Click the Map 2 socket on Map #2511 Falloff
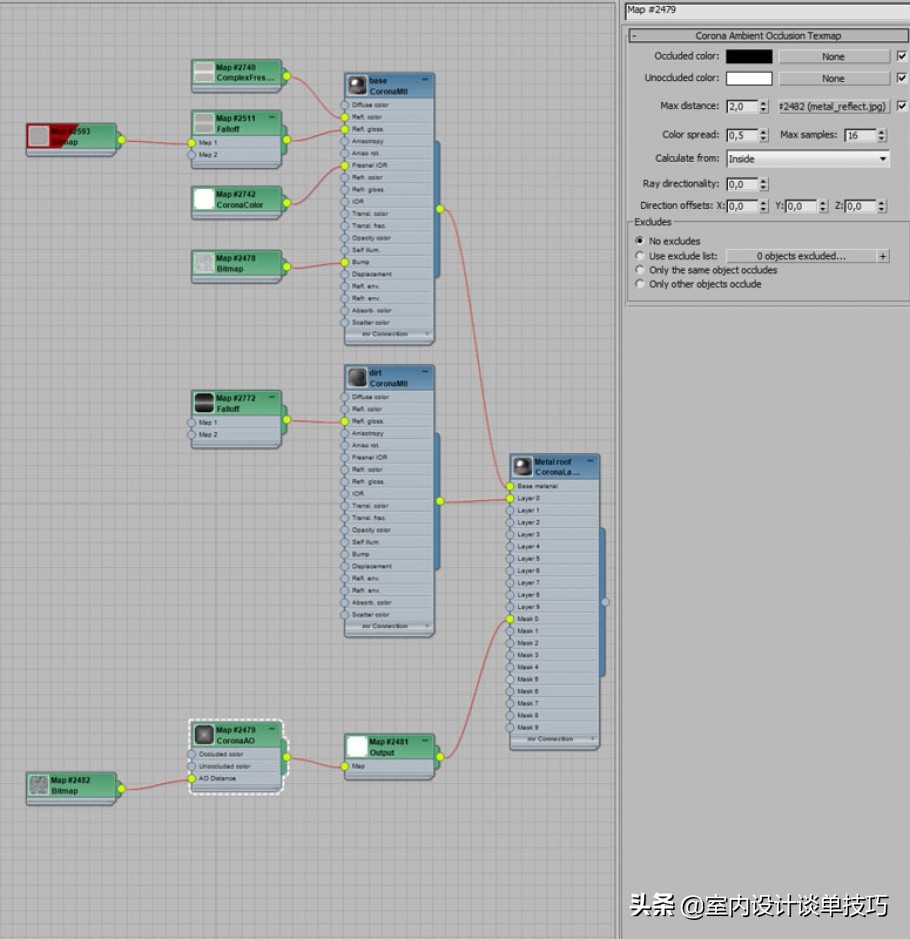 [192, 155]
